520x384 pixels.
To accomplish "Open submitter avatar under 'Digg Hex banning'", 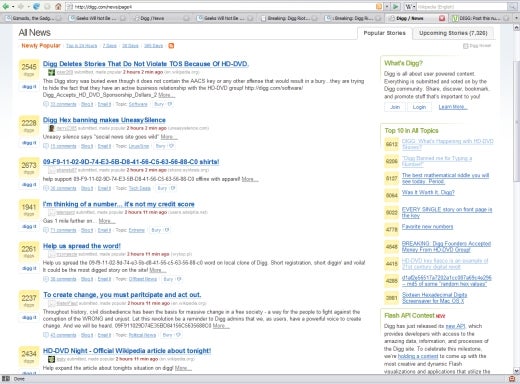I will coord(51,128).
